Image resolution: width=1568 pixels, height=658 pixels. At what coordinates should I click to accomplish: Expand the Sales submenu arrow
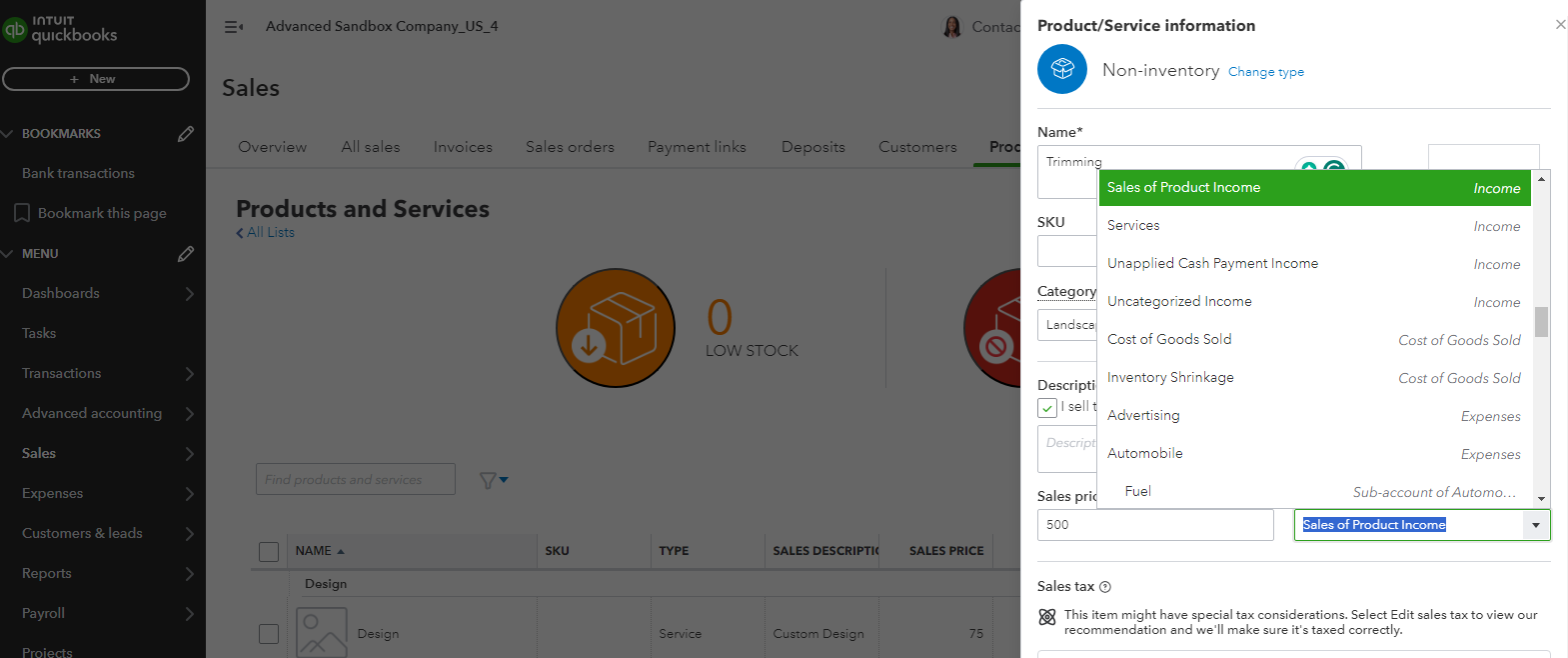(189, 454)
